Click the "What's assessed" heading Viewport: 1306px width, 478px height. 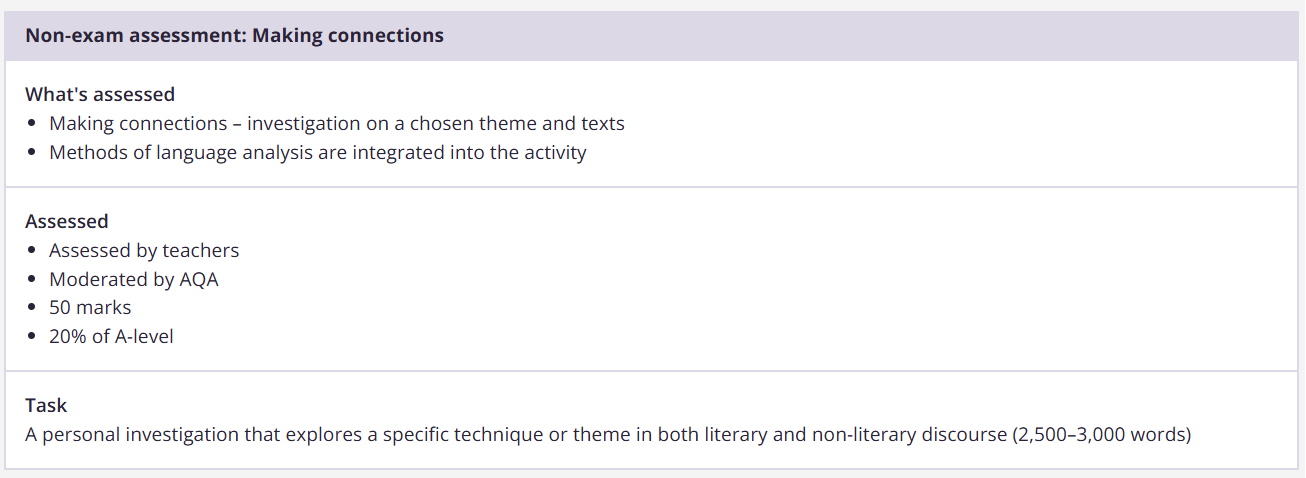[x=100, y=94]
